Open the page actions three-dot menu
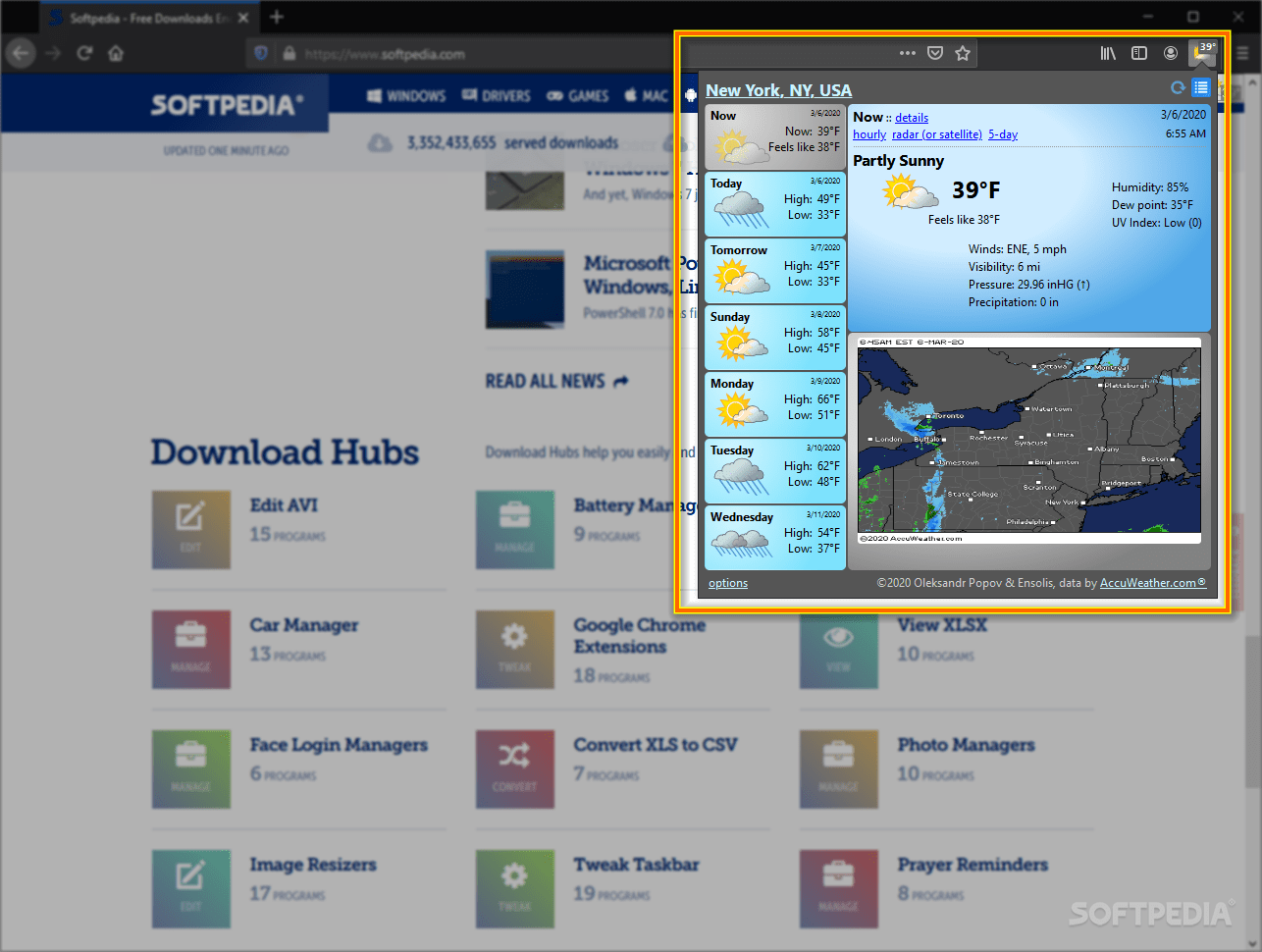 [908, 53]
